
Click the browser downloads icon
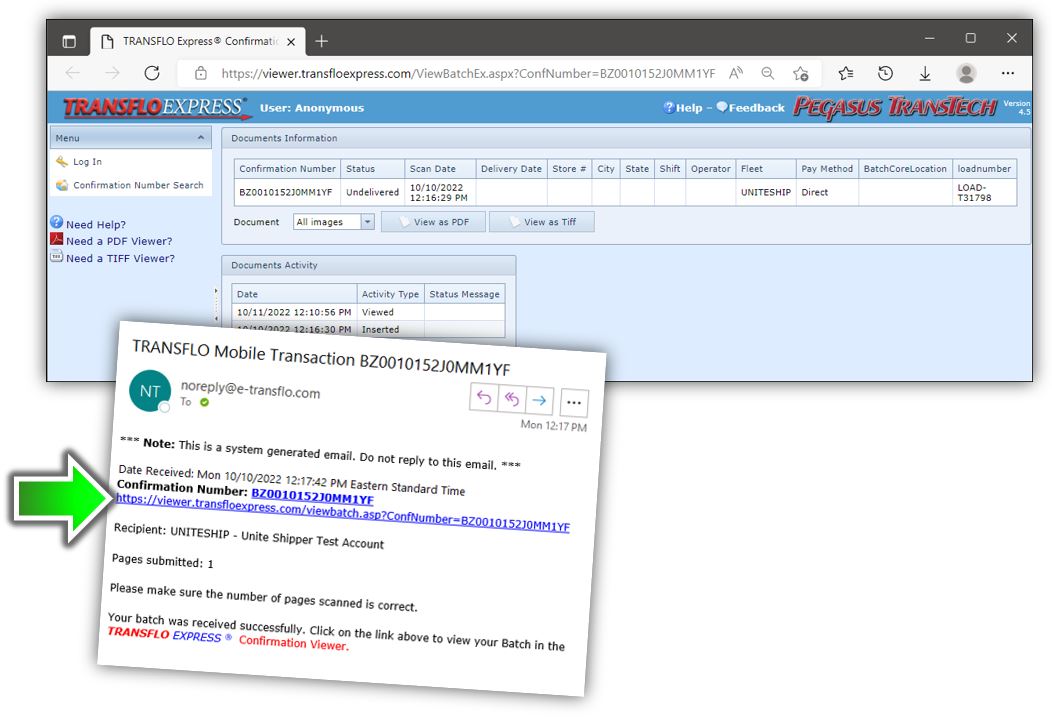[x=925, y=73]
